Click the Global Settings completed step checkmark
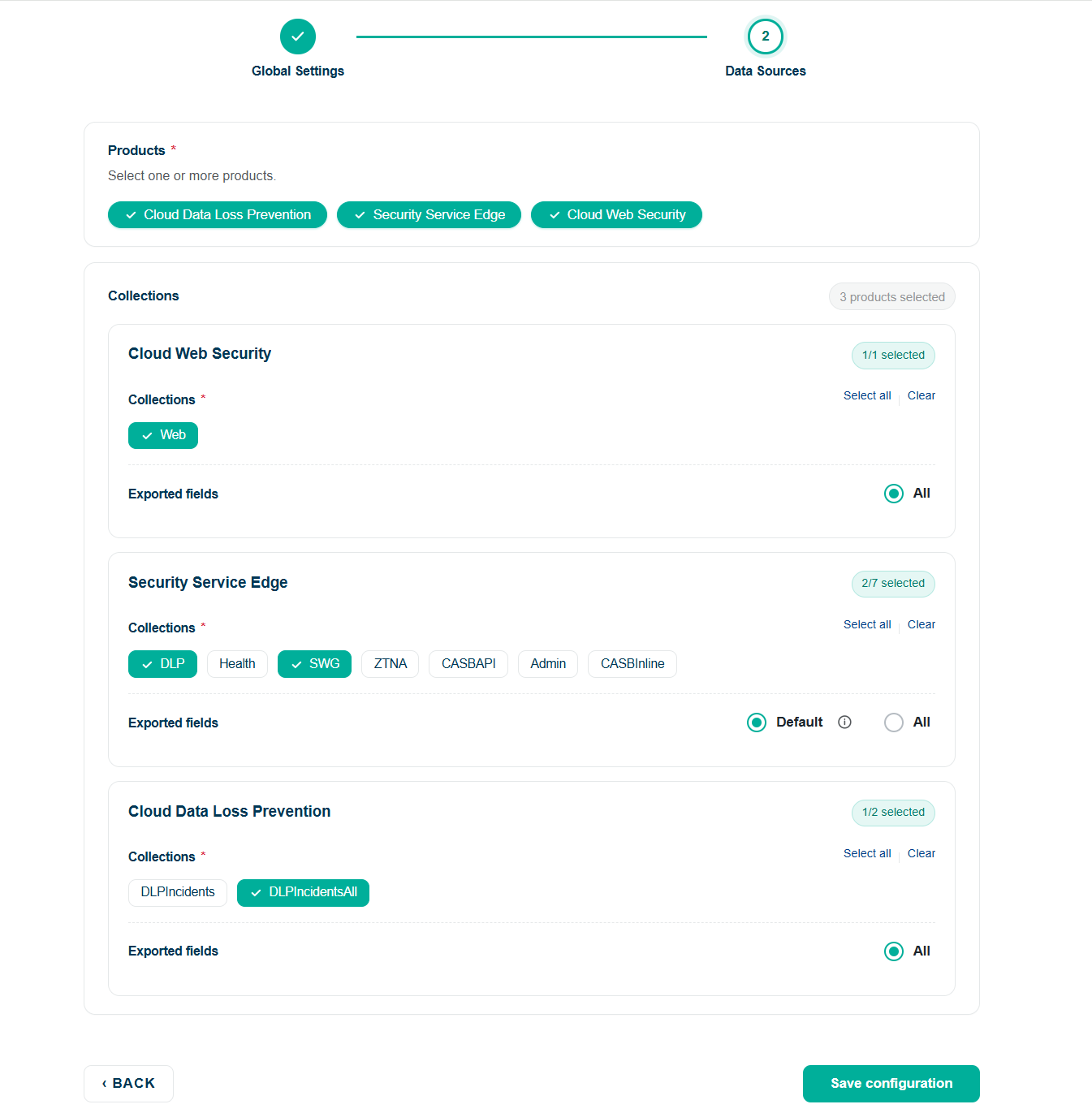 [x=298, y=37]
